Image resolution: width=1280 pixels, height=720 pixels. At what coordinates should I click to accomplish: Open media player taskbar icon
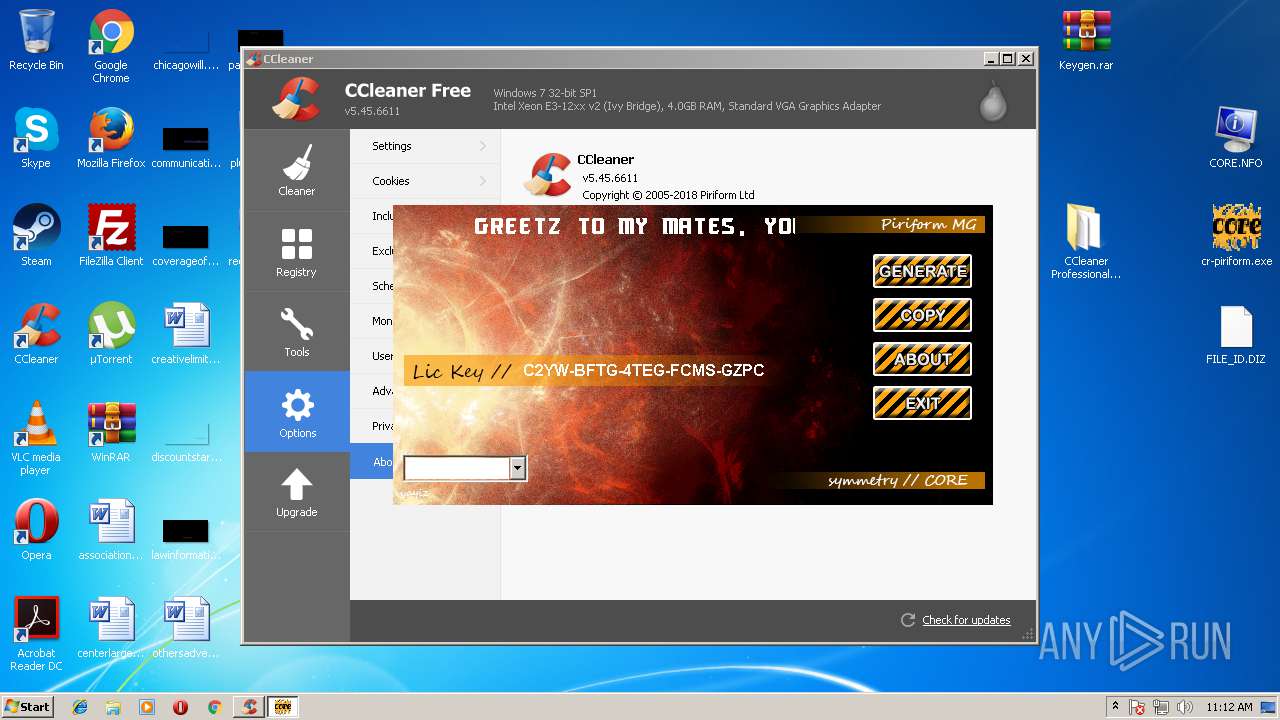[x=147, y=706]
